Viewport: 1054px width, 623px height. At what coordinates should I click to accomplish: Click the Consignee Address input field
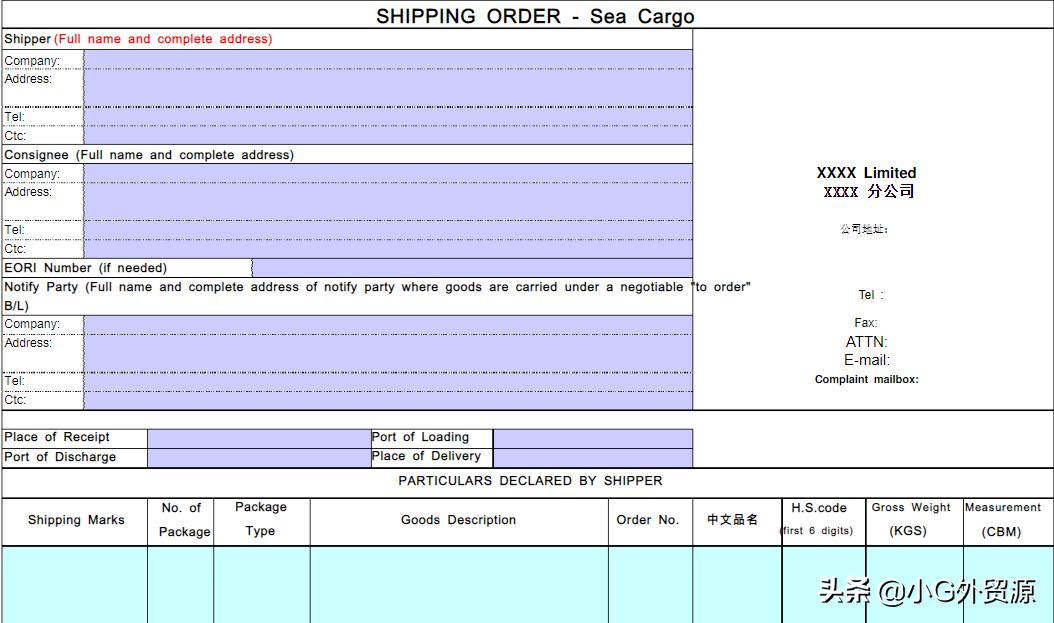[388, 201]
